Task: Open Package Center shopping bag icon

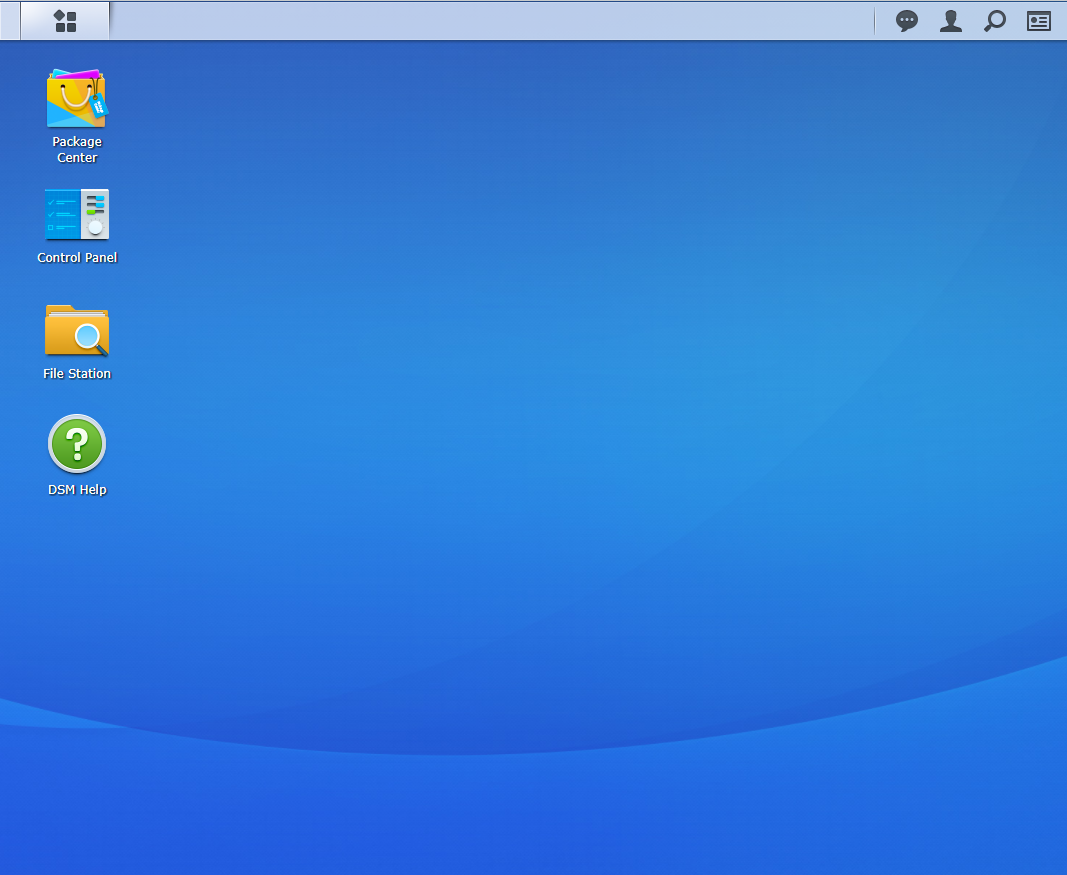Action: [77, 98]
